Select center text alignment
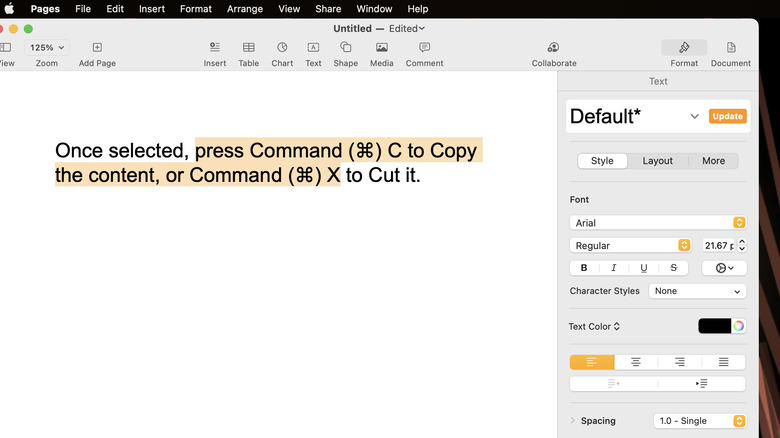Viewport: 780px width, 438px height. [x=635, y=362]
